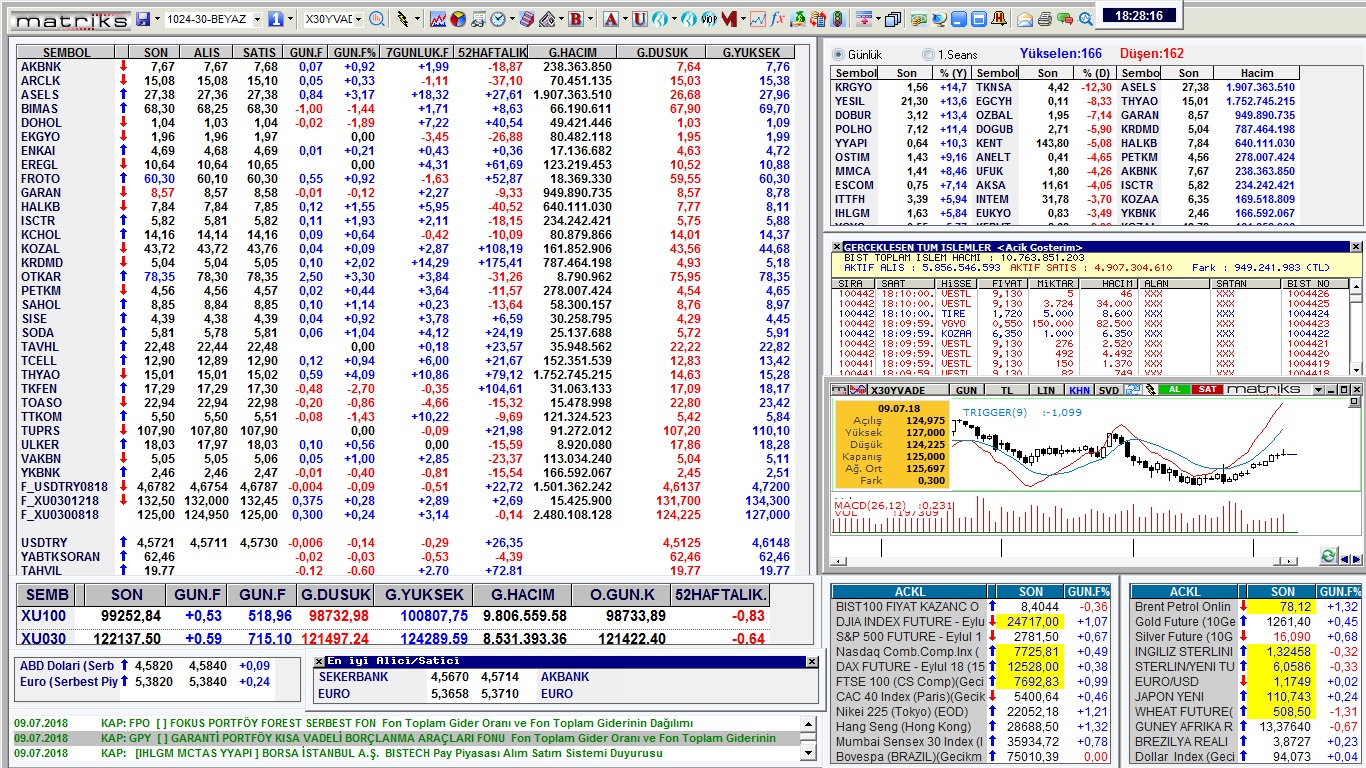
Task: Click the SEMBOL column header in main table
Action: click(x=67, y=52)
